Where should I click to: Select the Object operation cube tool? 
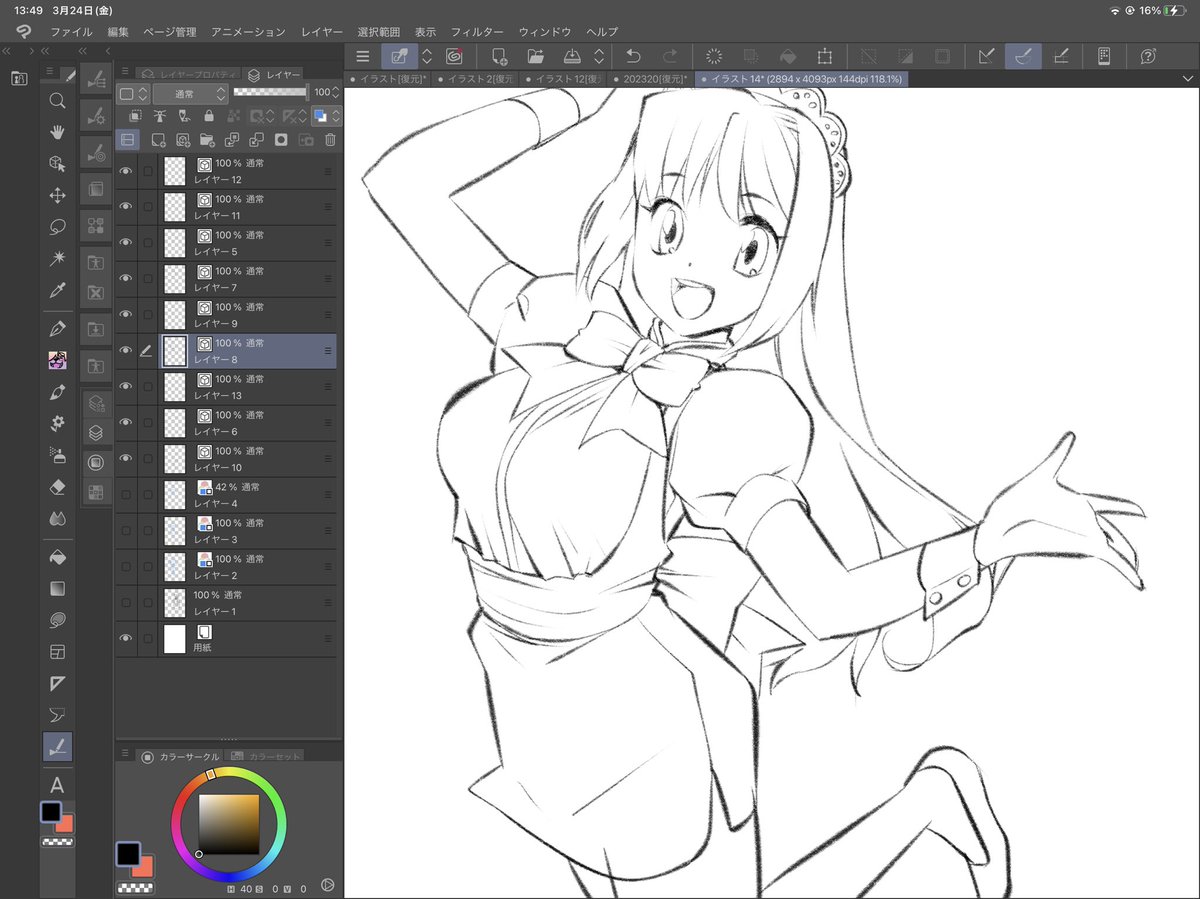57,164
